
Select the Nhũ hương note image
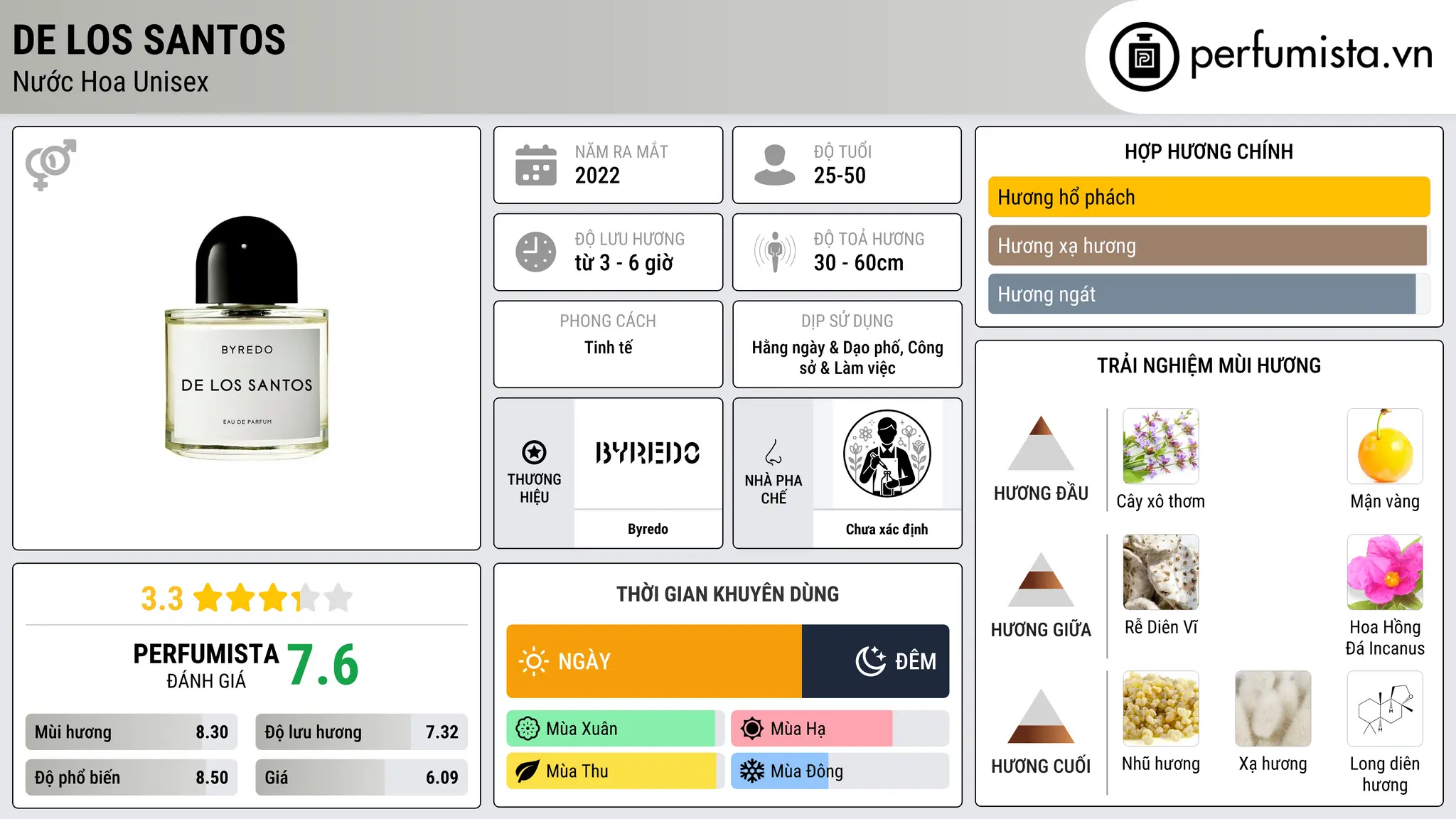(x=1161, y=709)
